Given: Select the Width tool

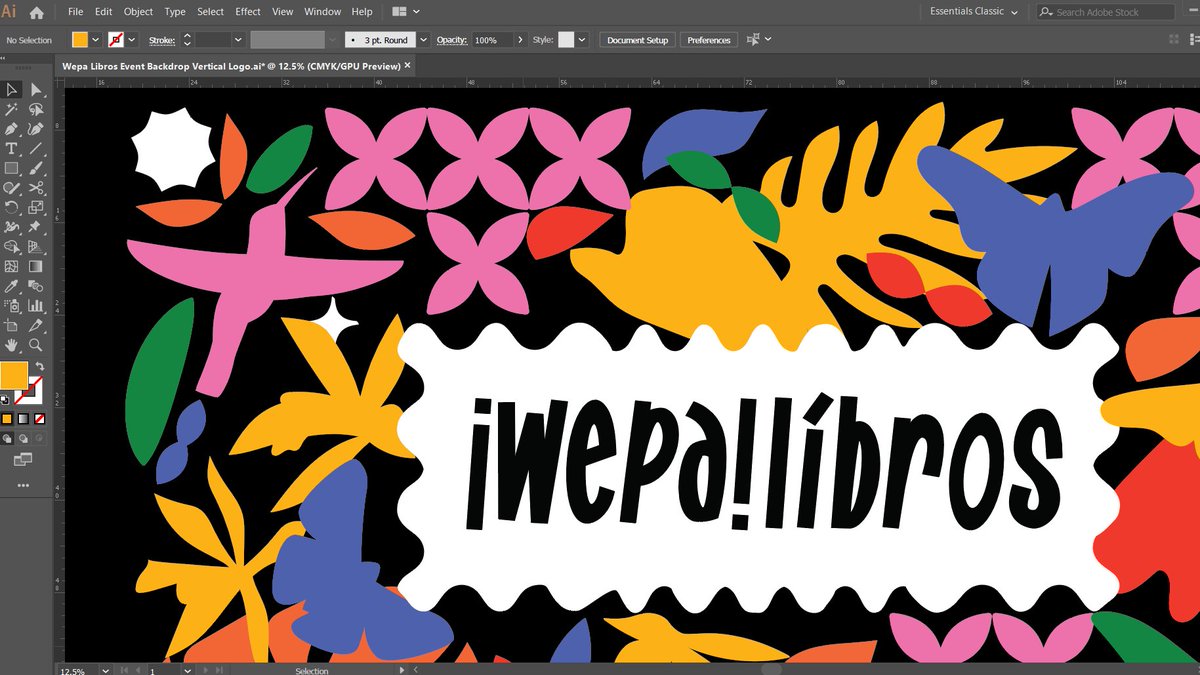Looking at the screenshot, I should pos(12,227).
